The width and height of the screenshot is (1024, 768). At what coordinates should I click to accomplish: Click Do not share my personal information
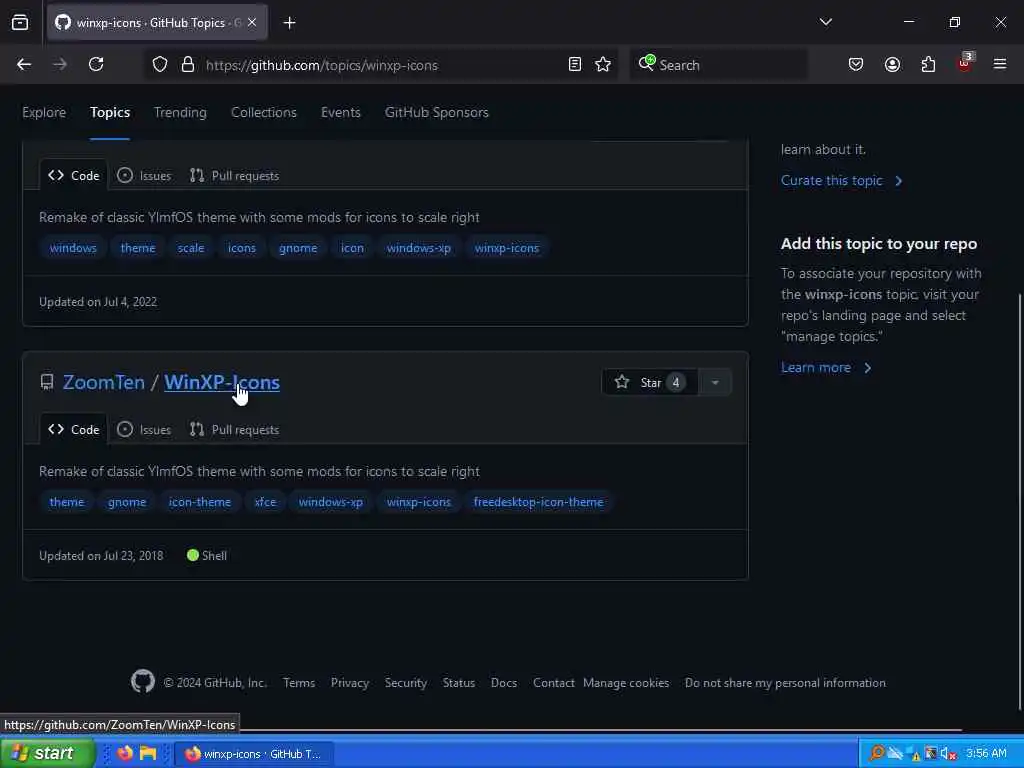pos(785,683)
